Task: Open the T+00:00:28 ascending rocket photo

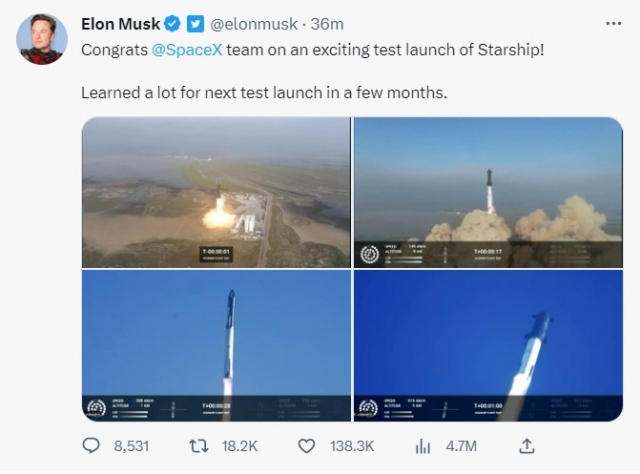Action: pos(216,345)
